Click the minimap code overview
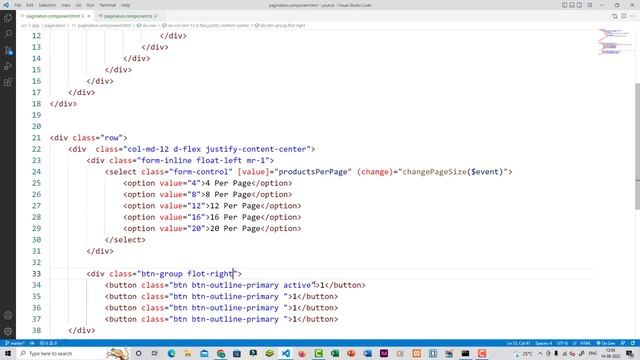 (614, 42)
